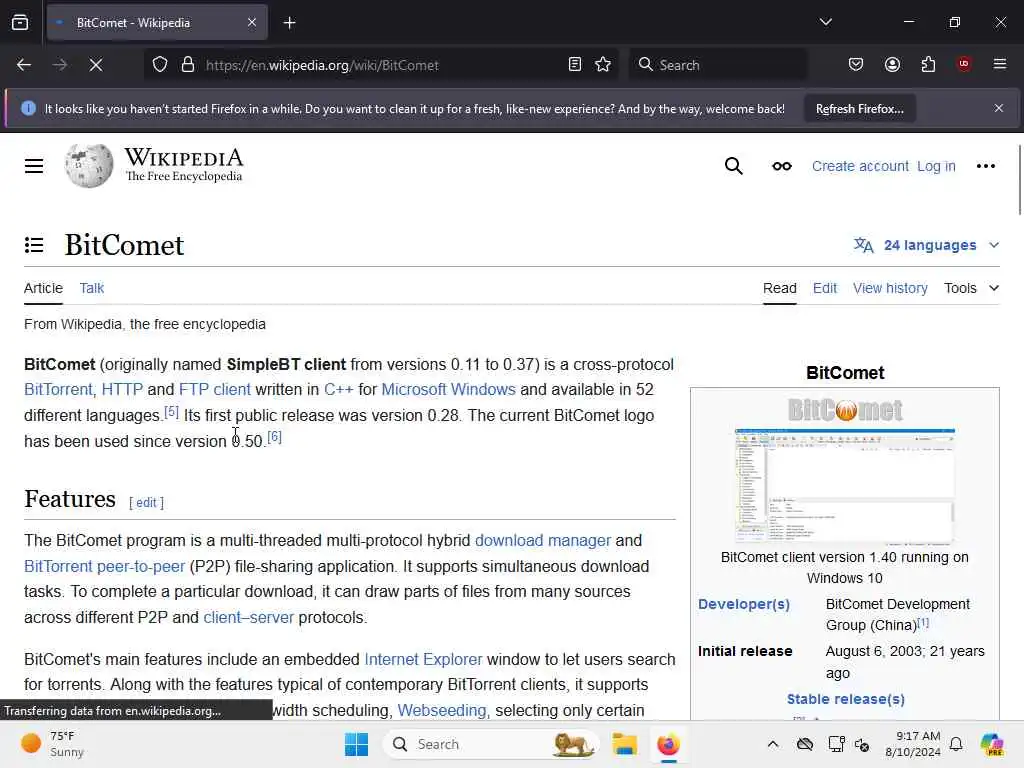This screenshot has width=1024, height=768.
Task: Show site security padlock info
Action: tap(188, 65)
